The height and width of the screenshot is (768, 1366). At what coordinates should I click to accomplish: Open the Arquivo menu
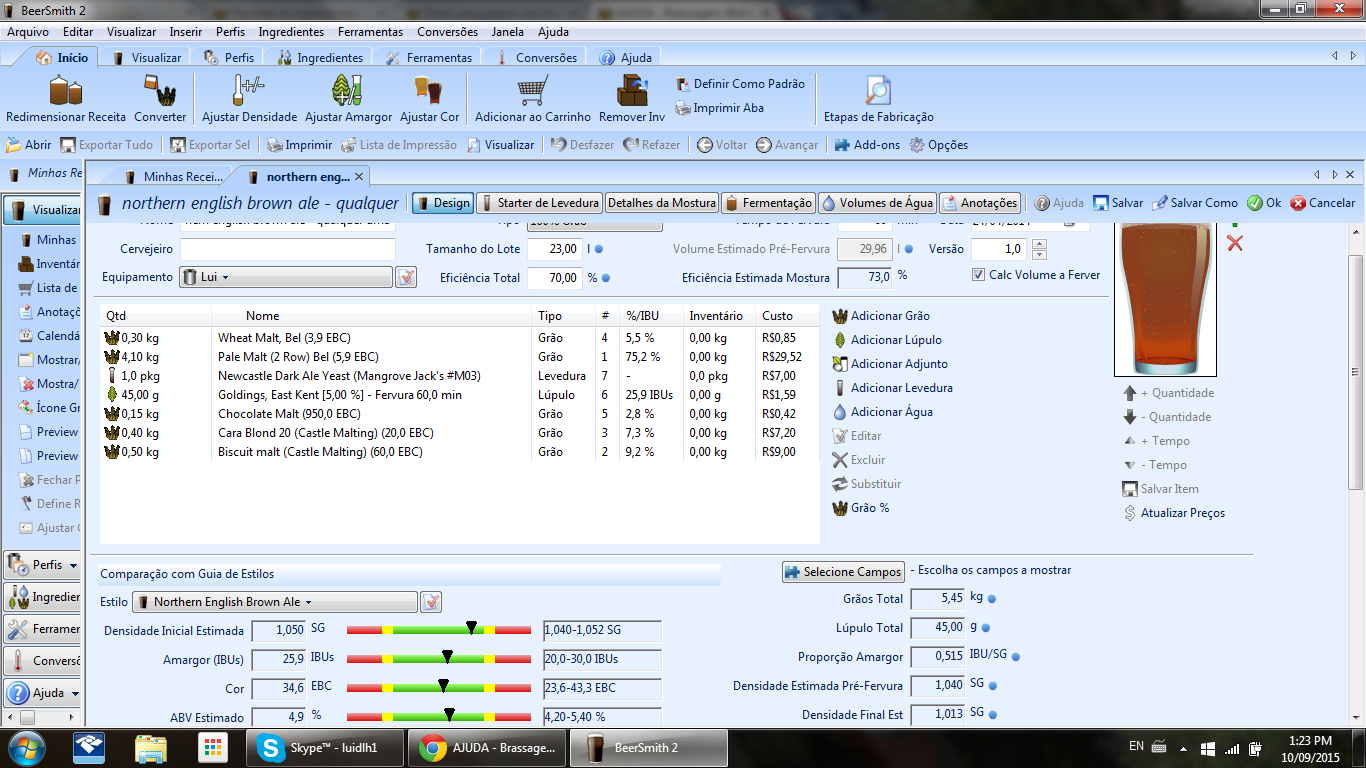pyautogui.click(x=28, y=32)
